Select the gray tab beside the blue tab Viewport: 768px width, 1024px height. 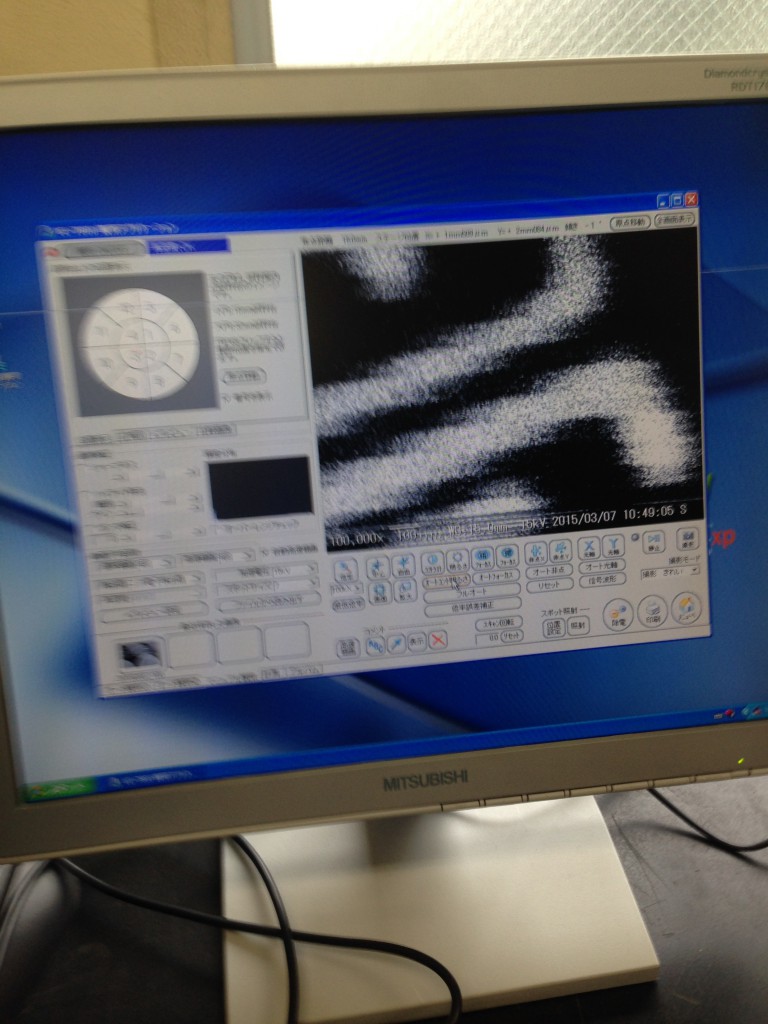[103, 249]
